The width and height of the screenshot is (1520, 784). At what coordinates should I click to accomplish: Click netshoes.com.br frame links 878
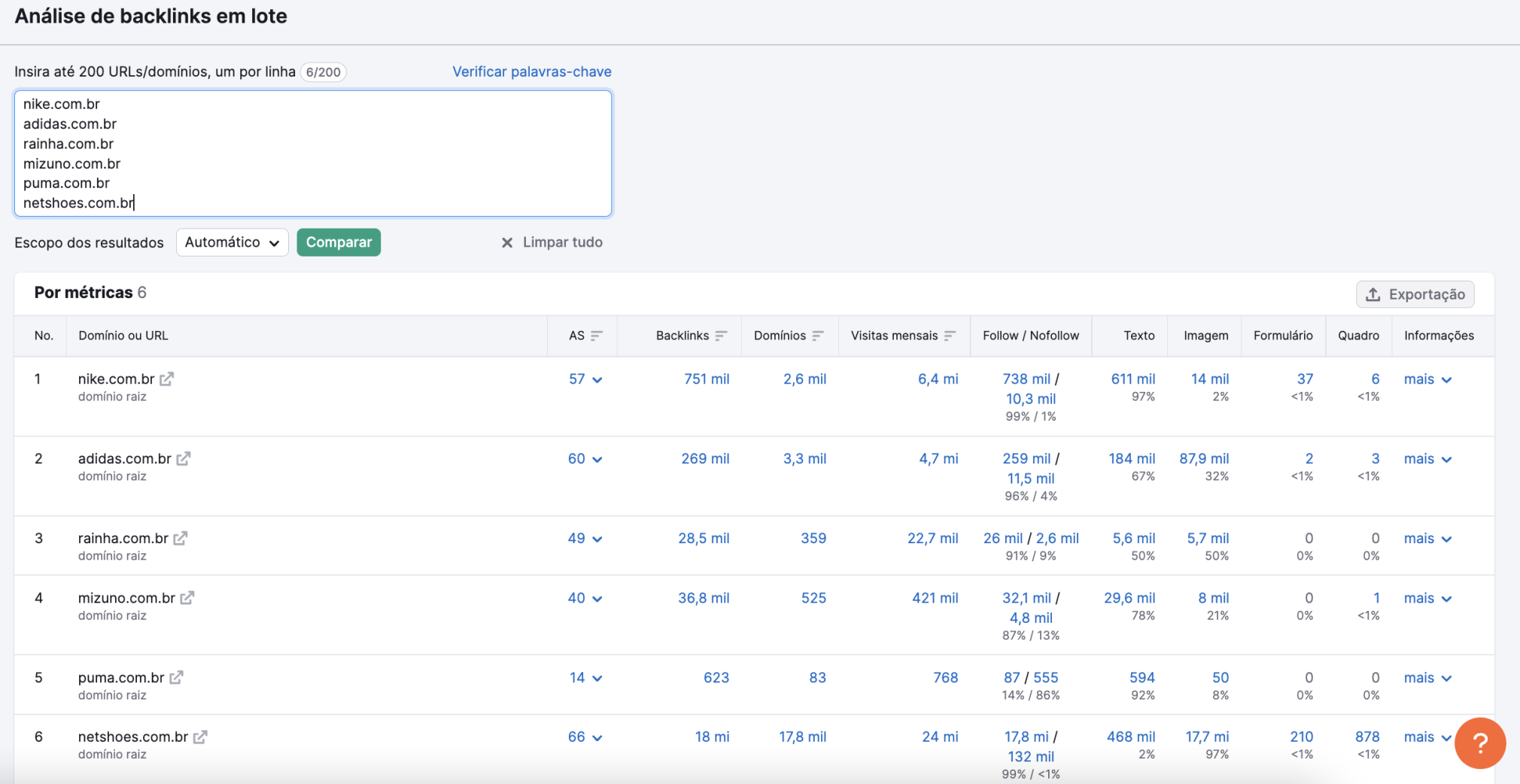point(1367,737)
